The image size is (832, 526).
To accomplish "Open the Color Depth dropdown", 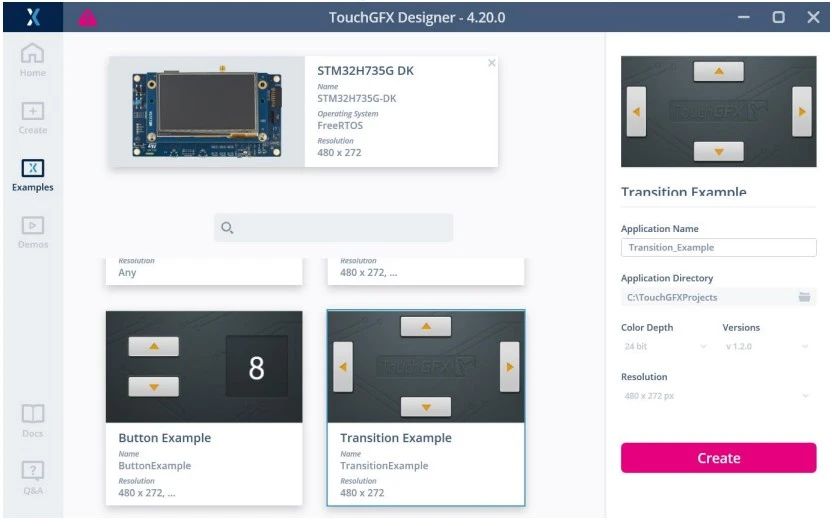I will [x=665, y=347].
